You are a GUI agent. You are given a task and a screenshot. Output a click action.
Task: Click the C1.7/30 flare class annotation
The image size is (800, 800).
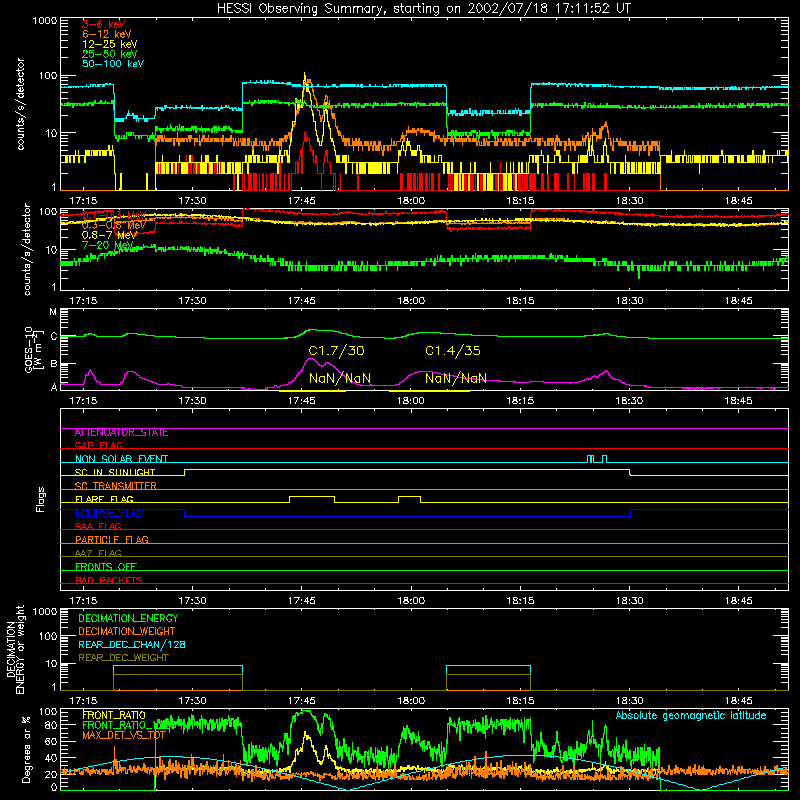pyautogui.click(x=336, y=351)
